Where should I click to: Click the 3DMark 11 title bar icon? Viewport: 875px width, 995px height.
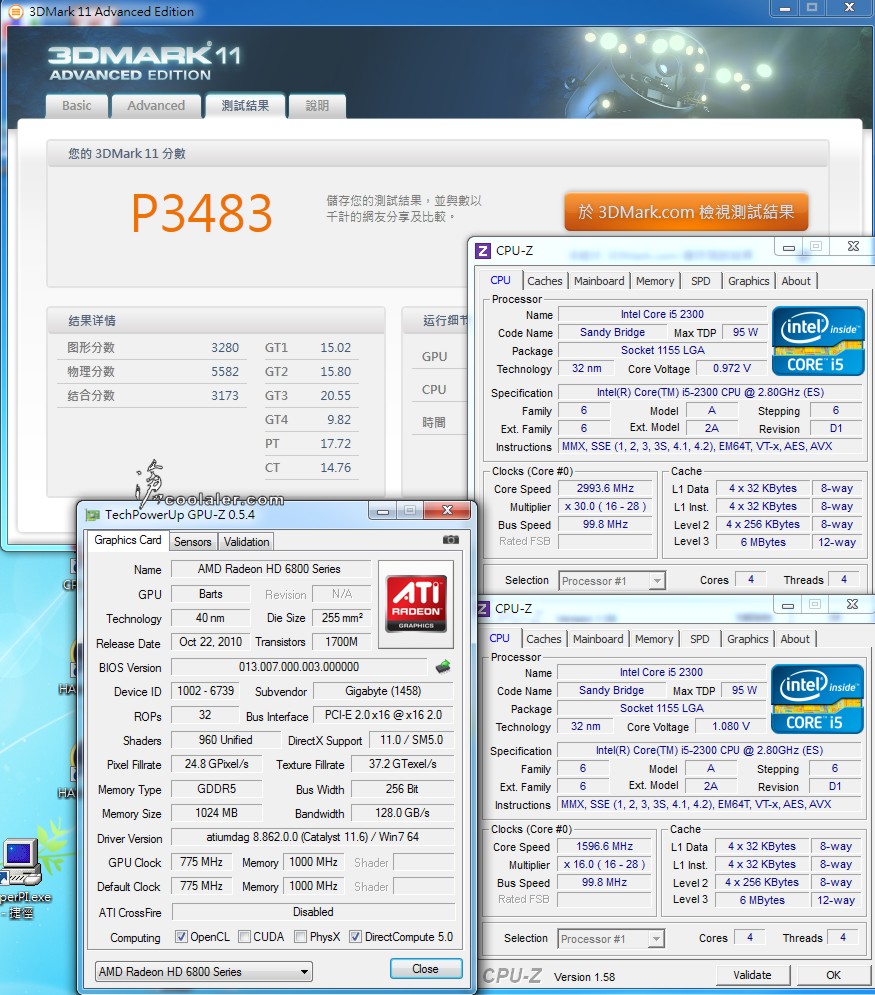16,11
